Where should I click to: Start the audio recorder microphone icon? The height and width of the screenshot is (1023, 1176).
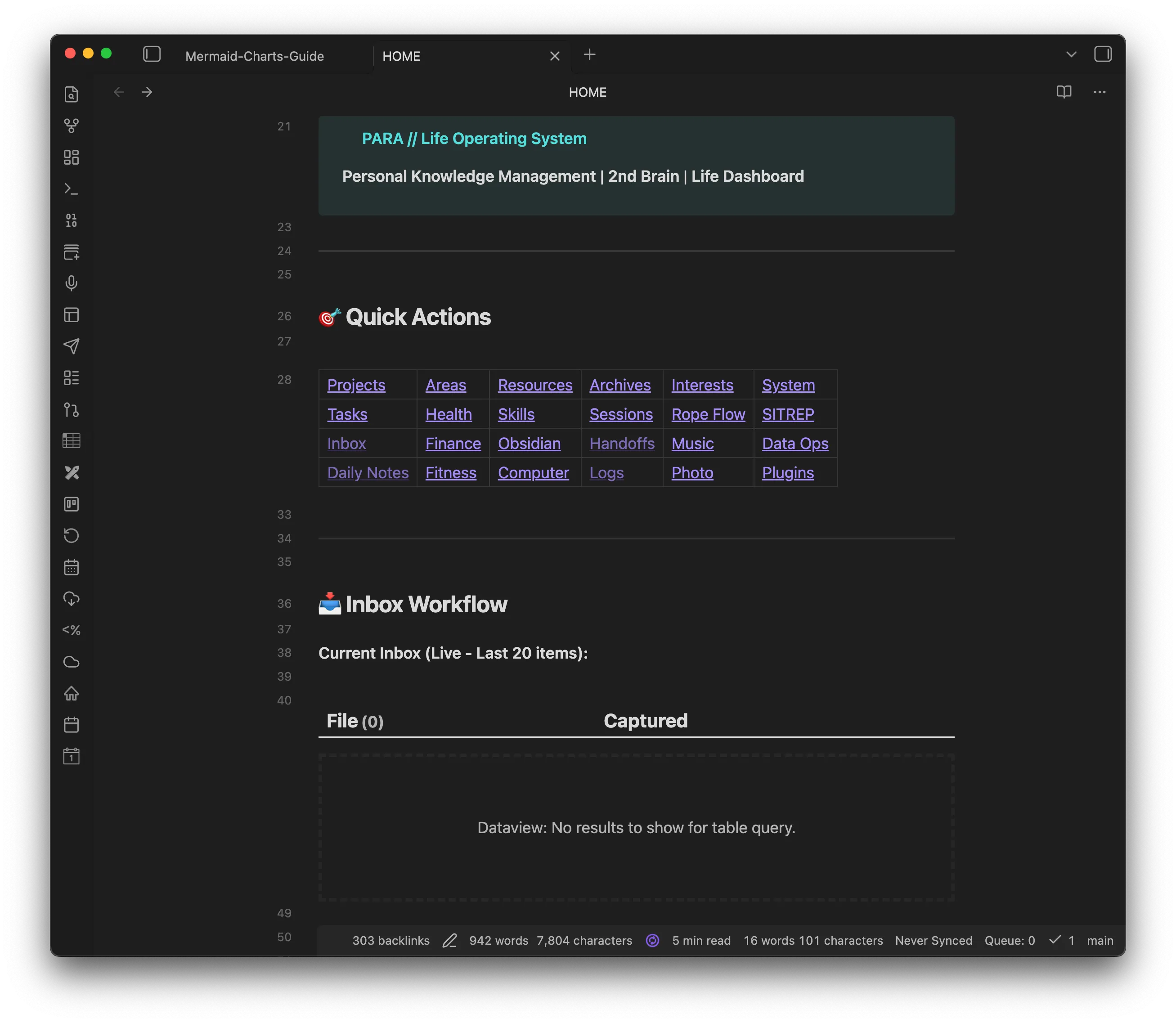72,283
